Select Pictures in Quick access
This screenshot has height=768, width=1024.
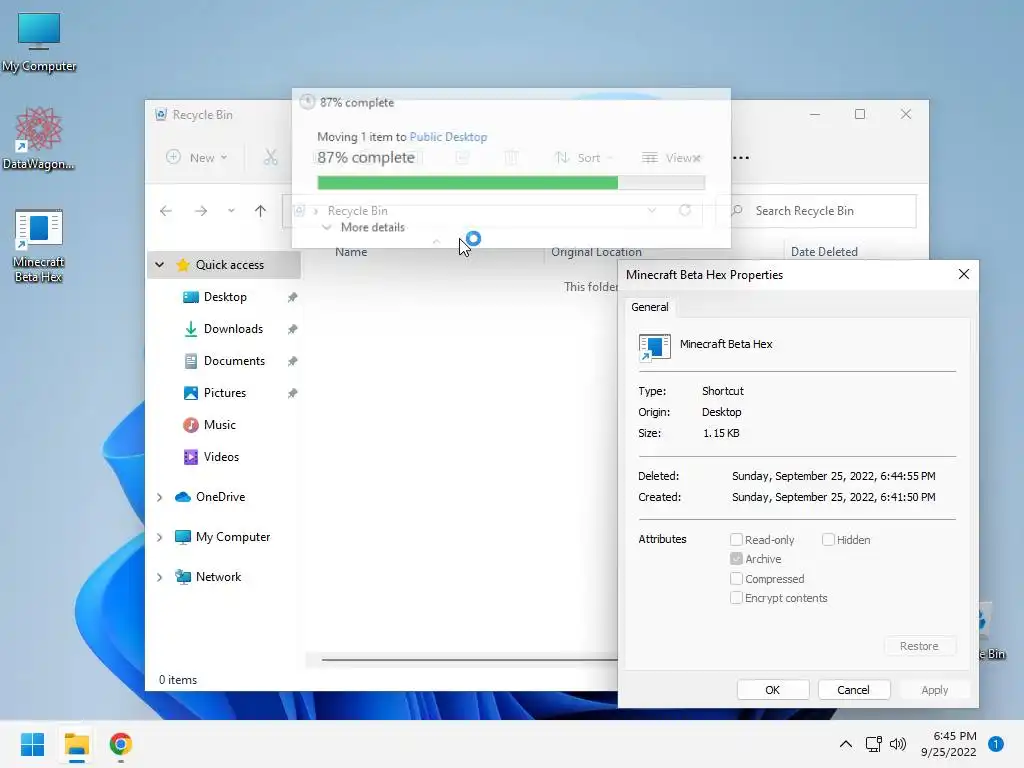(225, 392)
